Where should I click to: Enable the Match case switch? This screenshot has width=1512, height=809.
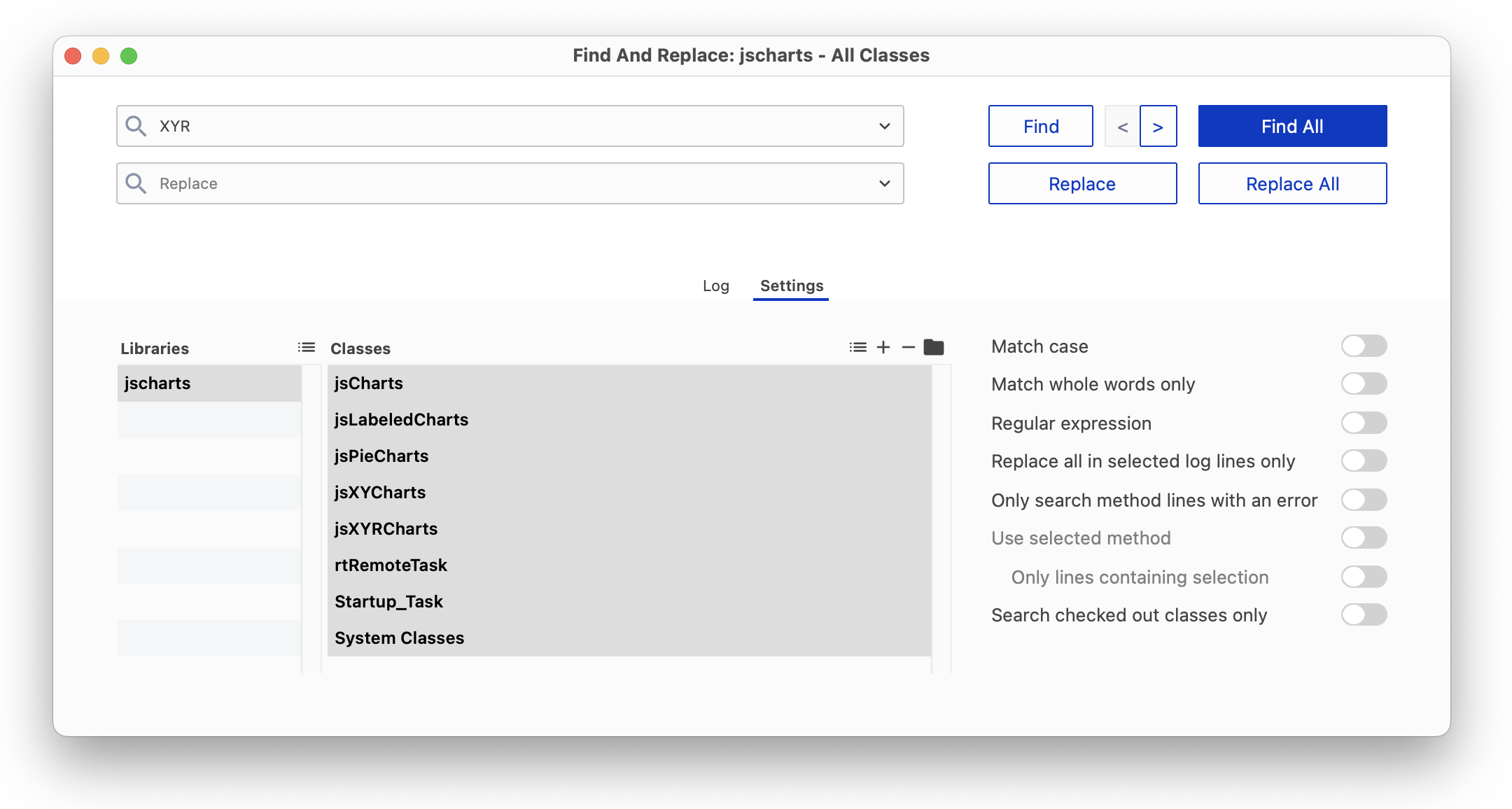click(x=1364, y=346)
